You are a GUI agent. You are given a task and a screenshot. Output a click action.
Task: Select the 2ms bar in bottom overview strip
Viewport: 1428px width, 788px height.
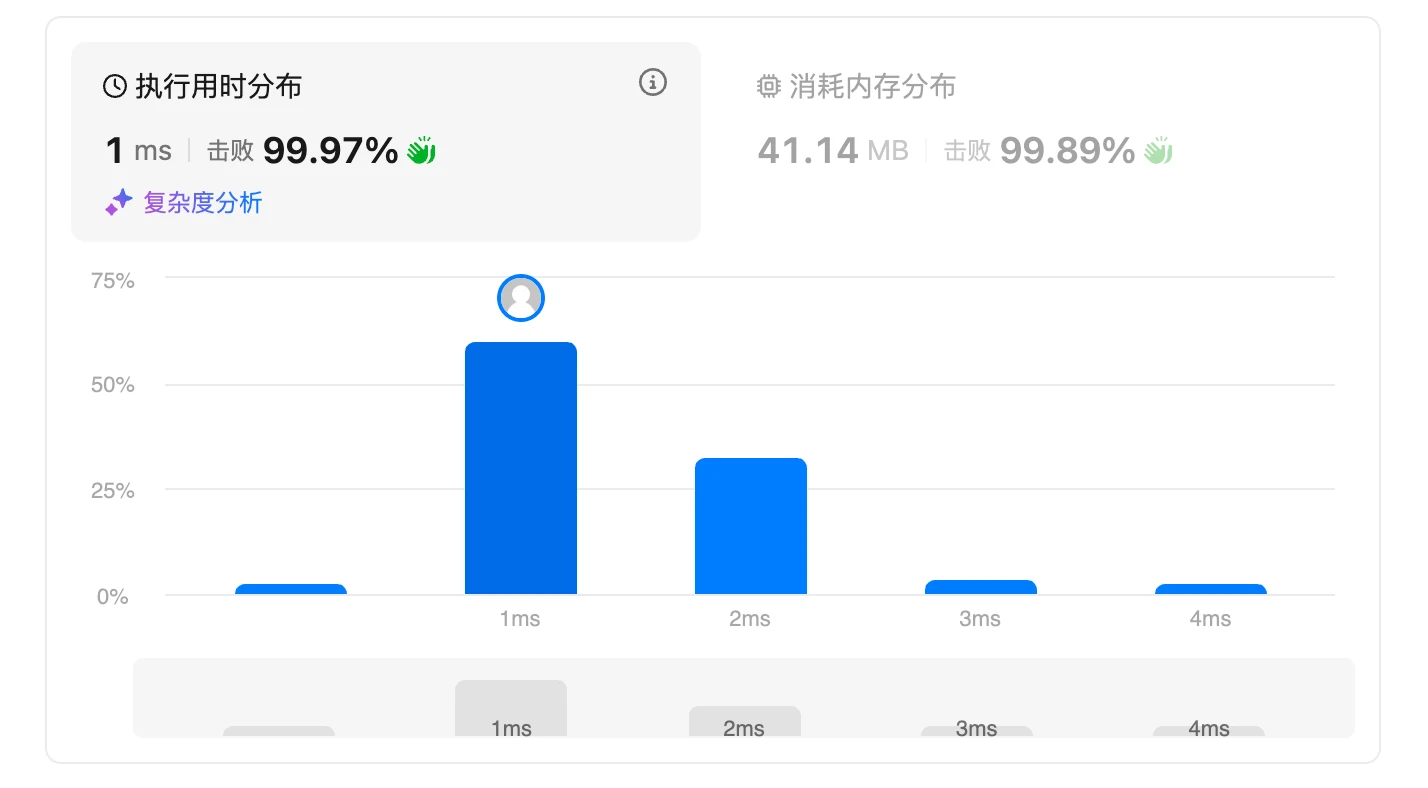[745, 722]
